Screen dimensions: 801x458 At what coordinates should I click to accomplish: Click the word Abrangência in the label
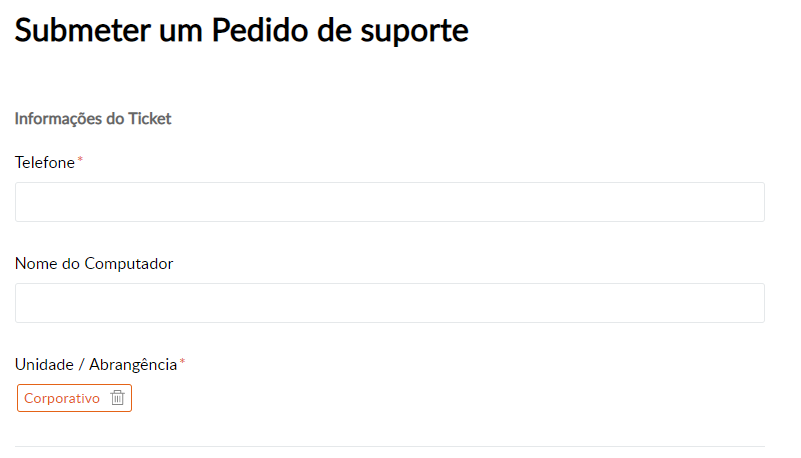point(133,364)
